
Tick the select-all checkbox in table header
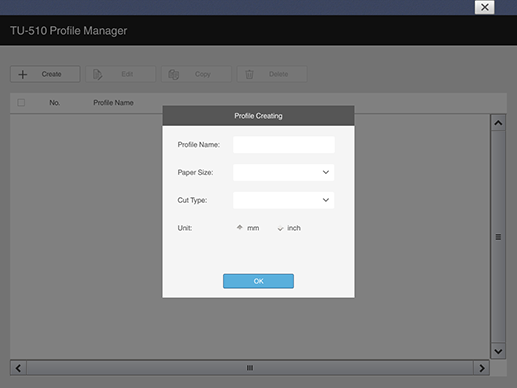(21, 103)
